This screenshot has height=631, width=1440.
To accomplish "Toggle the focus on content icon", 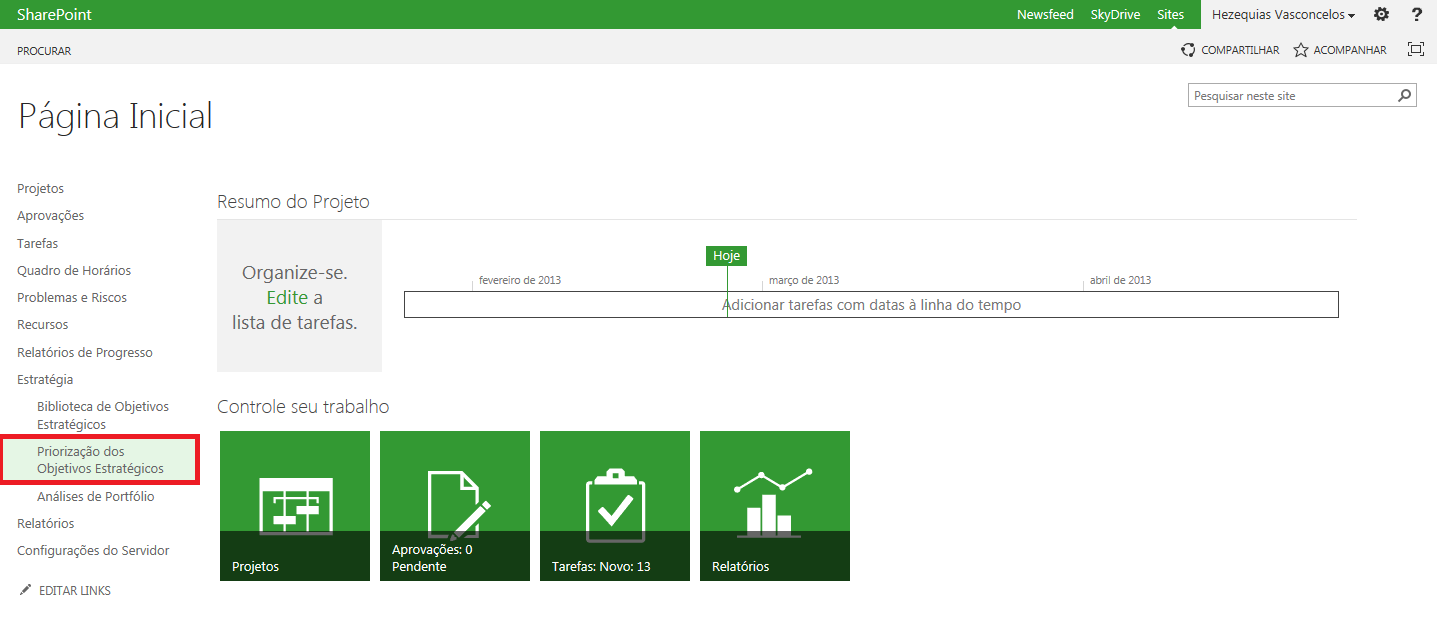I will [x=1416, y=49].
